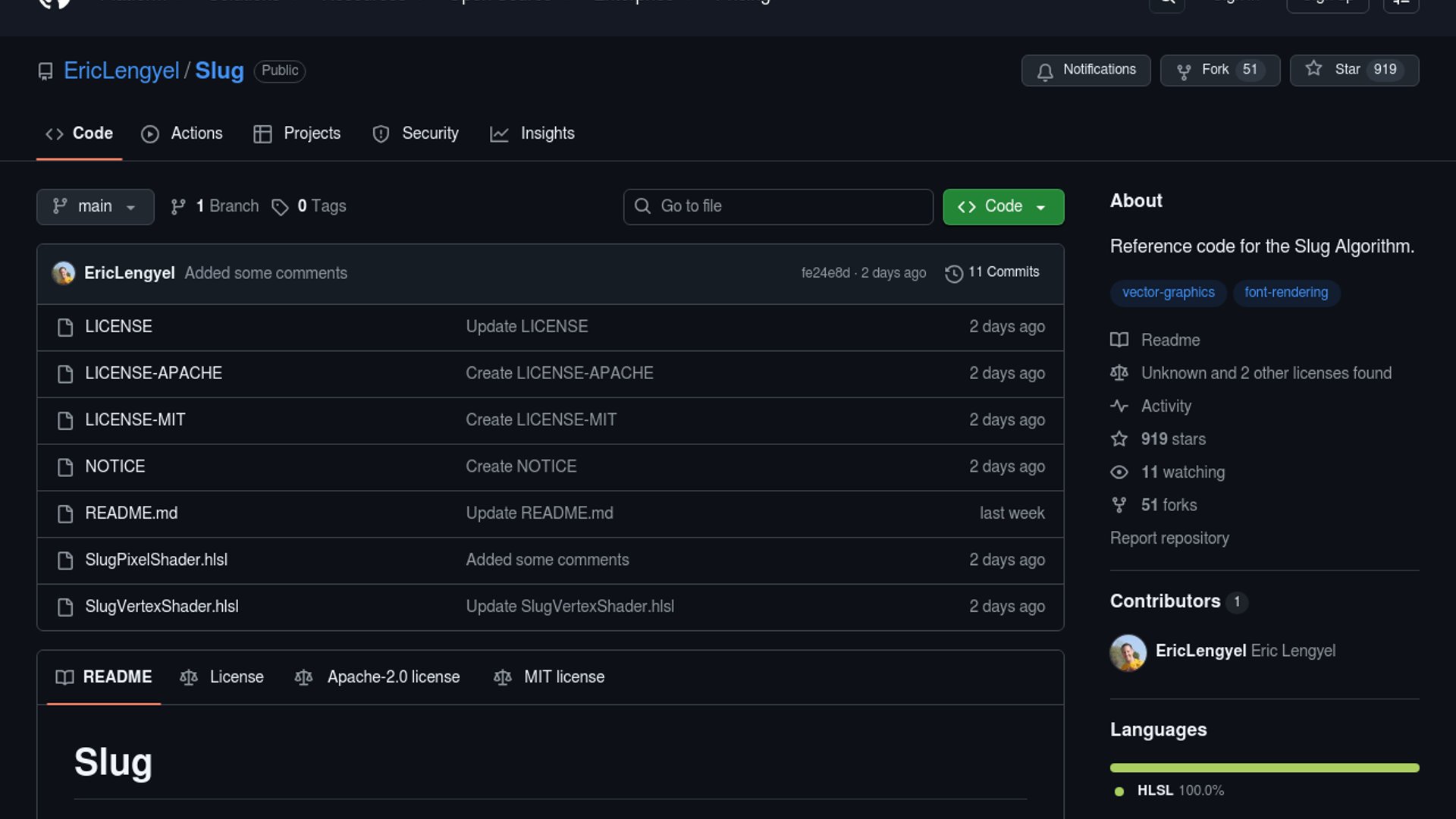Click the Report repository link
The width and height of the screenshot is (1456, 819).
(1169, 538)
